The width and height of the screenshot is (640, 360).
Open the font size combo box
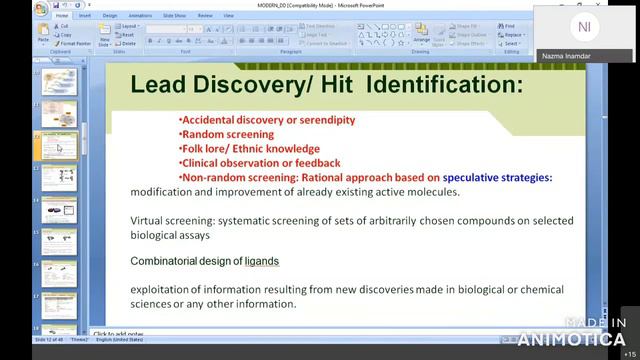(x=195, y=29)
